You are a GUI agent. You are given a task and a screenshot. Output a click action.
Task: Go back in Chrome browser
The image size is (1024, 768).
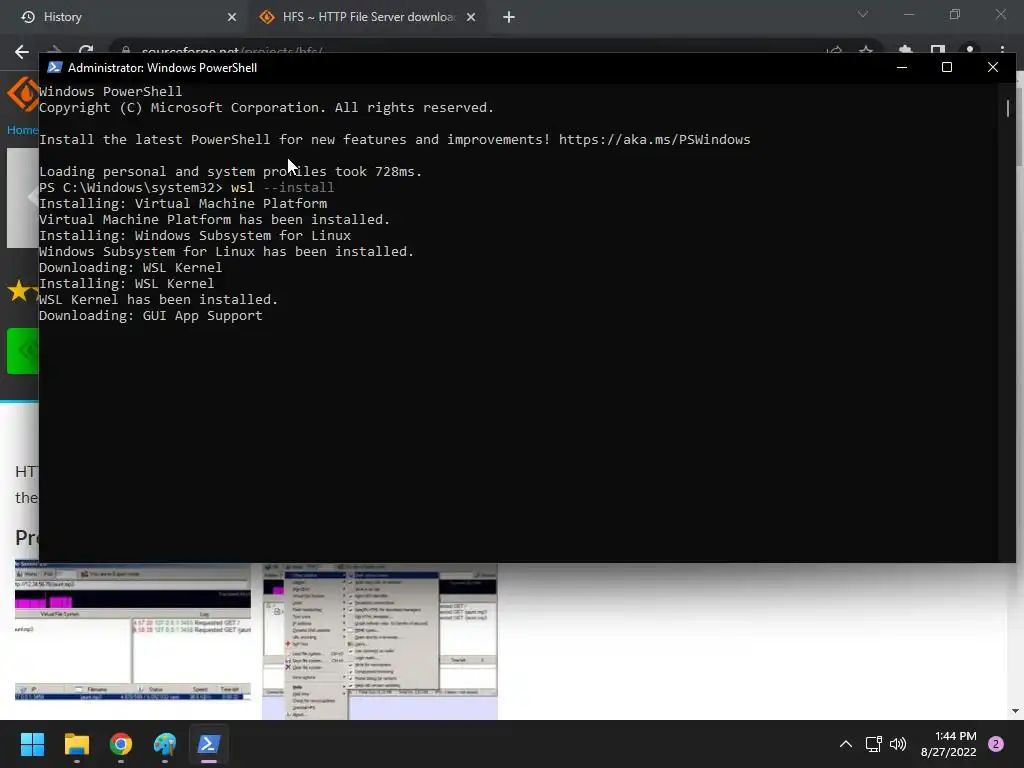(x=22, y=52)
